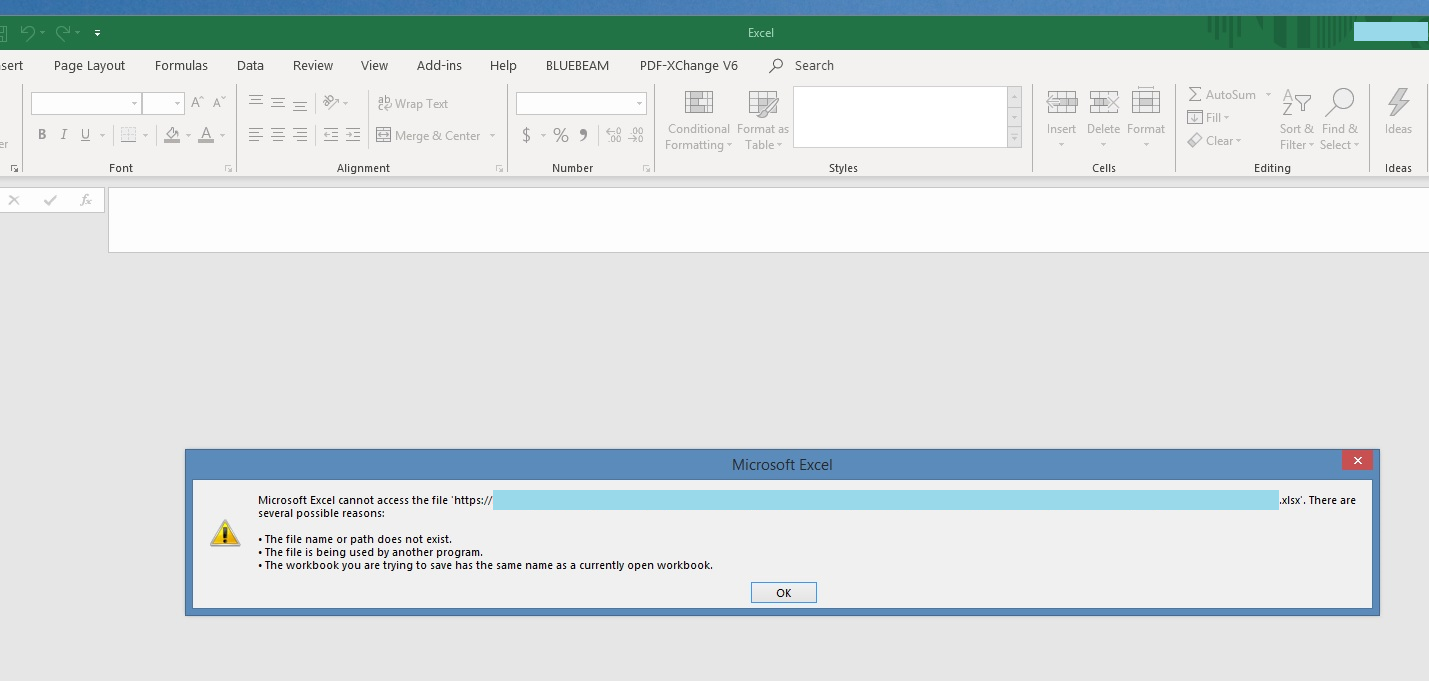Click the Fill button
Viewport: 1429px width, 681px height.
point(1209,117)
